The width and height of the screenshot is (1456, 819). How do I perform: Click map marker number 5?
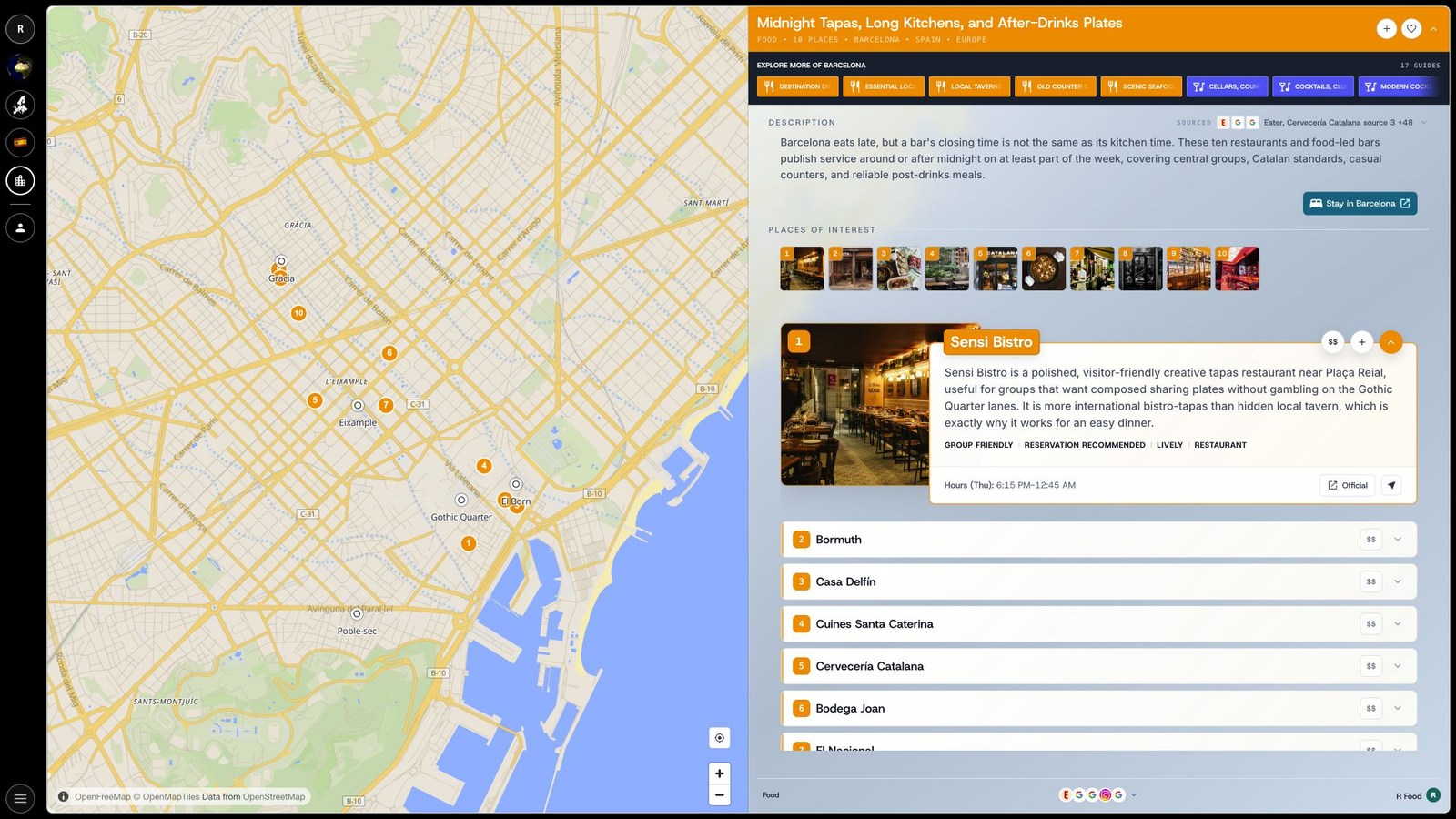pyautogui.click(x=315, y=400)
